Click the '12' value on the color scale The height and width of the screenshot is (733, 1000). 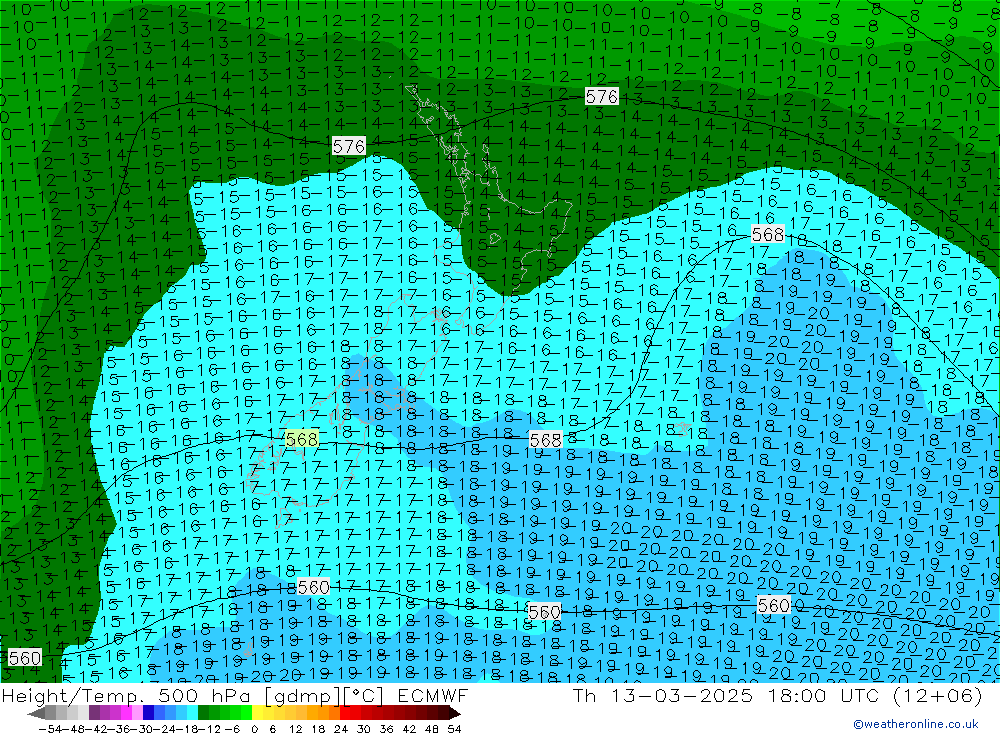[x=295, y=729]
